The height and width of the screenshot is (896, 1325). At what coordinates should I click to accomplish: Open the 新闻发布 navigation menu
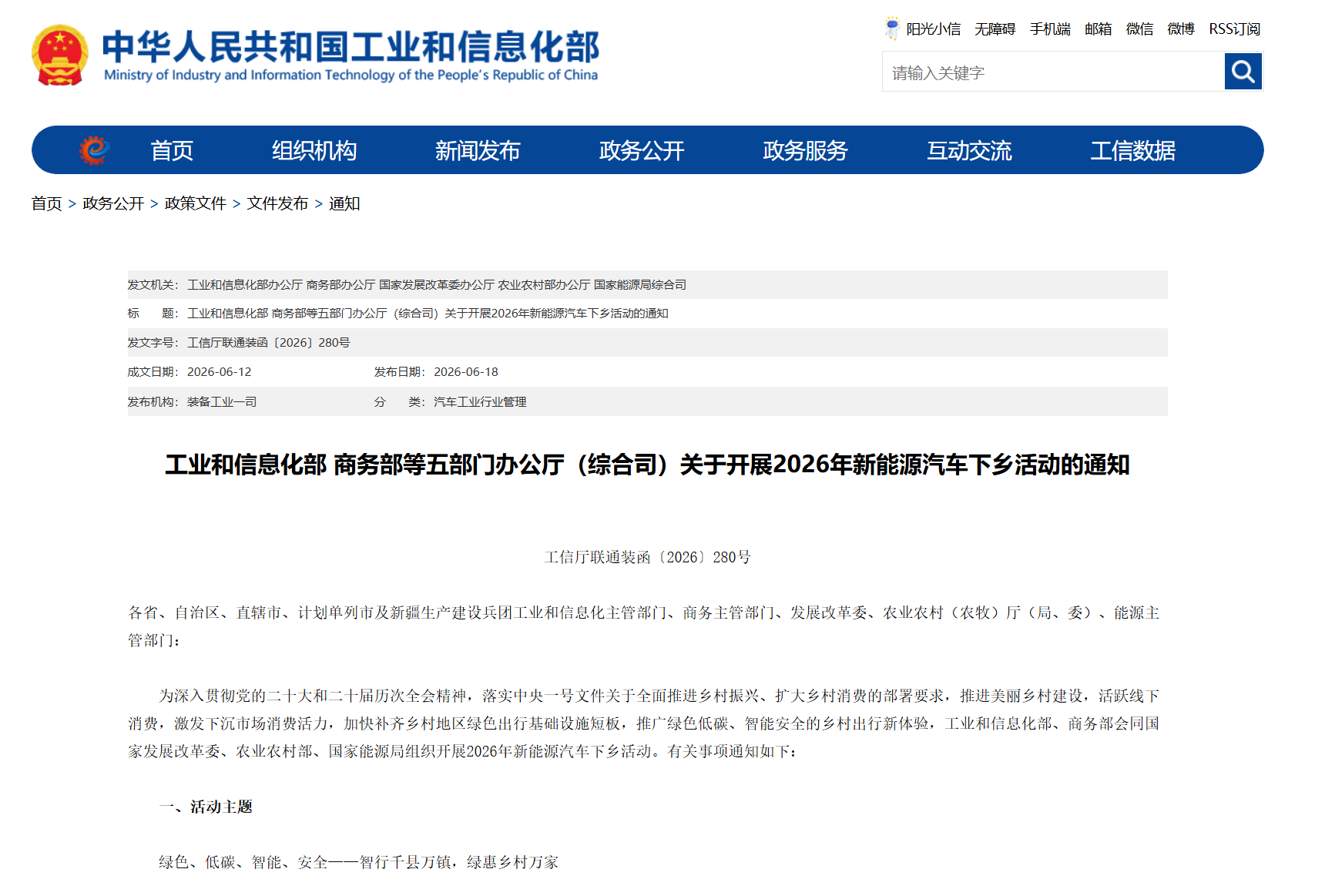[x=478, y=150]
